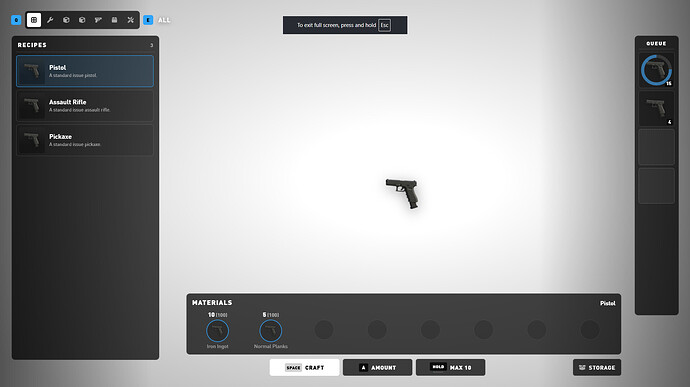Image resolution: width=690 pixels, height=387 pixels.
Task: Click the blue Q previous-category key
Action: click(x=16, y=20)
